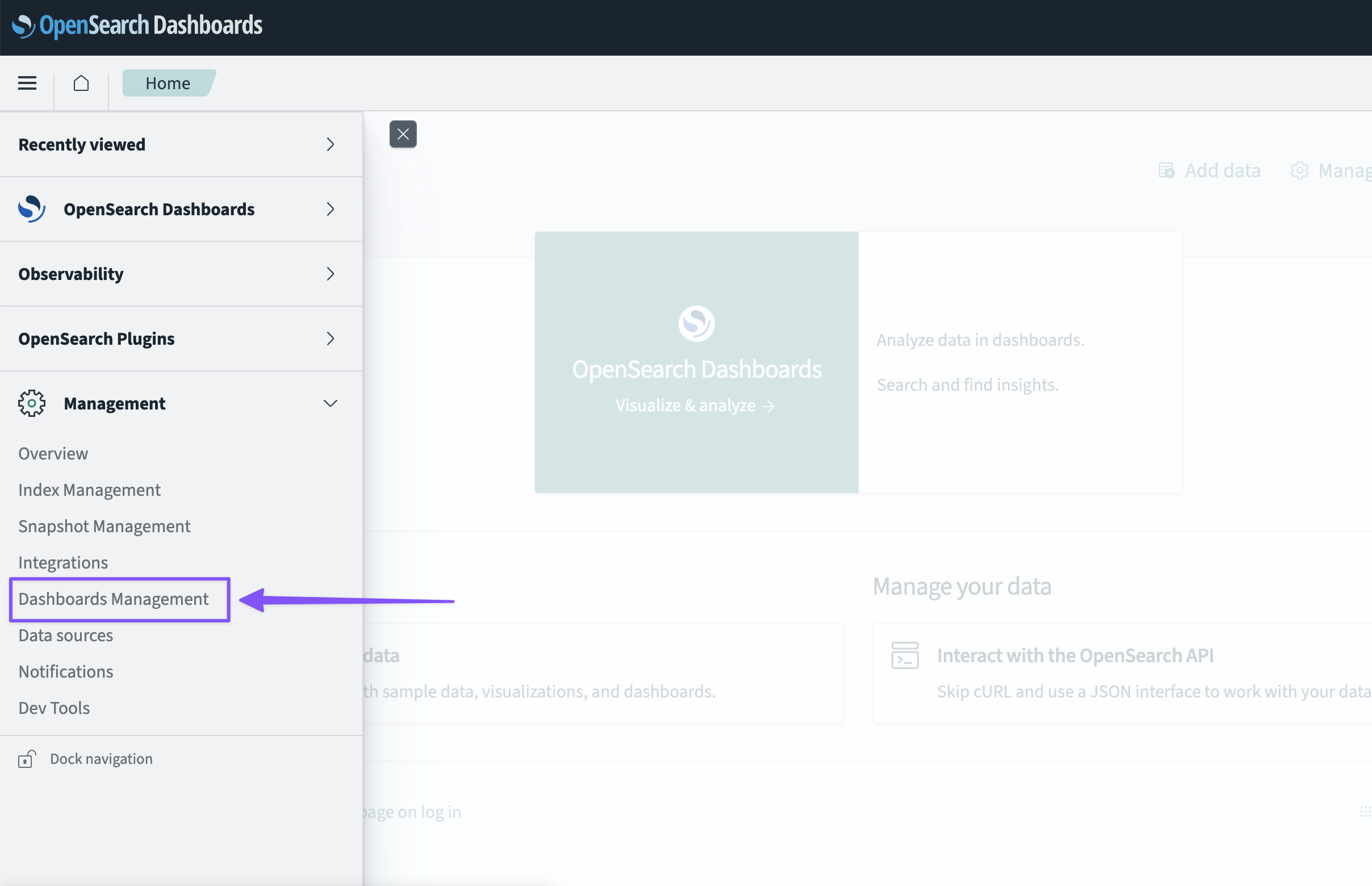This screenshot has height=886, width=1372.
Task: Open Data sources in the sidebar
Action: (x=65, y=635)
